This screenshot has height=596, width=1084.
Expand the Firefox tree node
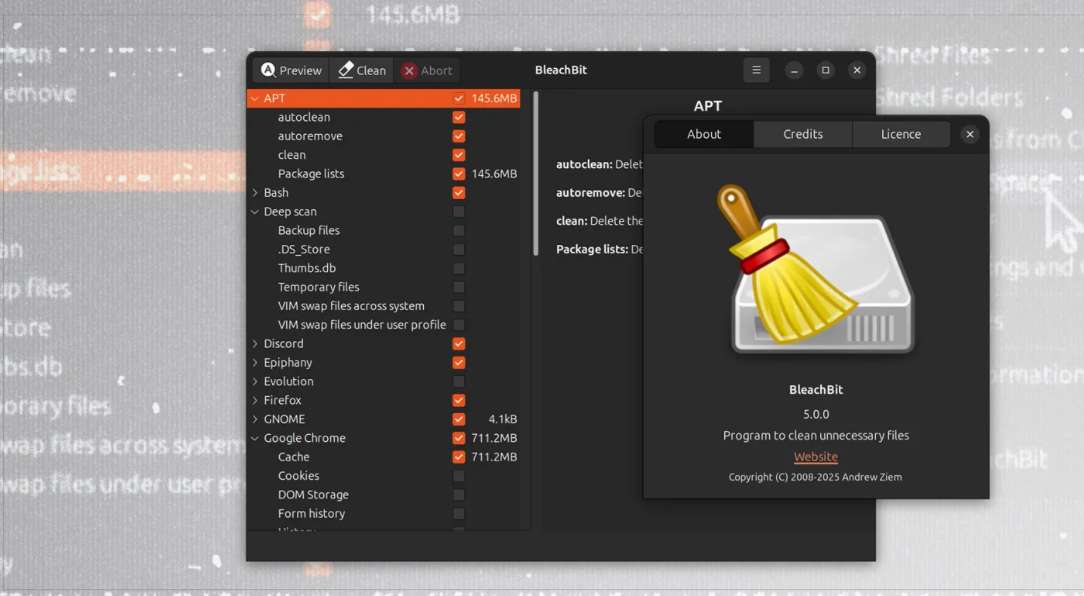pos(255,400)
